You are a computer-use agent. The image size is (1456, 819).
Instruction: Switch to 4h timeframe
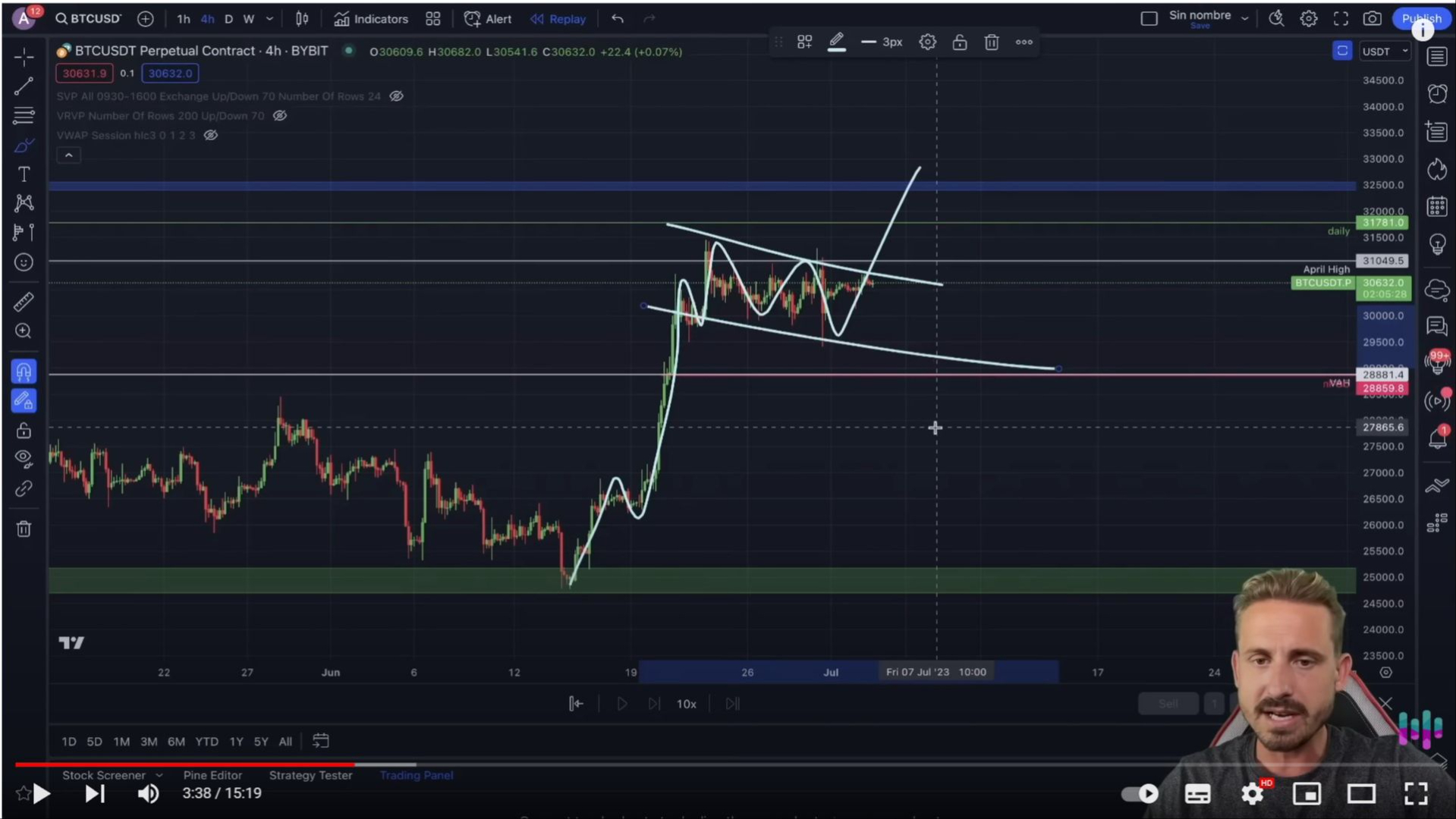[x=207, y=19]
